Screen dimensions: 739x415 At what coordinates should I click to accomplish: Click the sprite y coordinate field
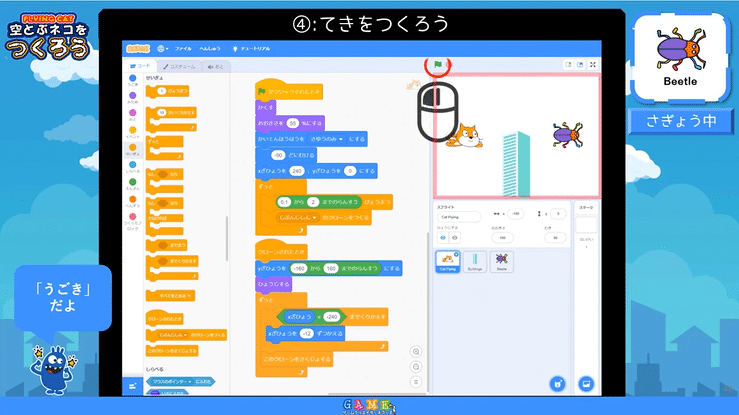coord(558,214)
